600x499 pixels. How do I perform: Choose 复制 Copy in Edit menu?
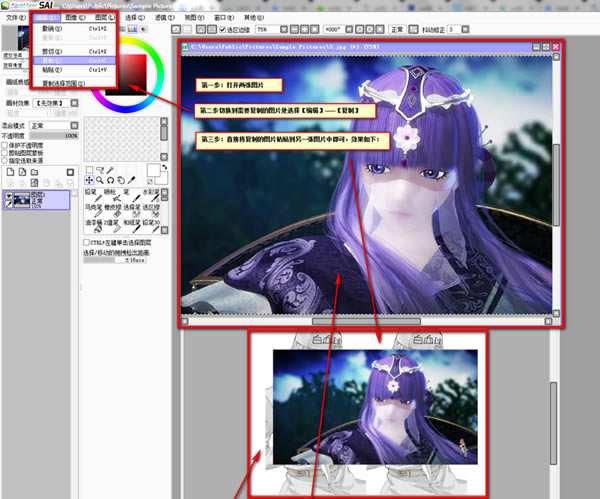(x=74, y=60)
